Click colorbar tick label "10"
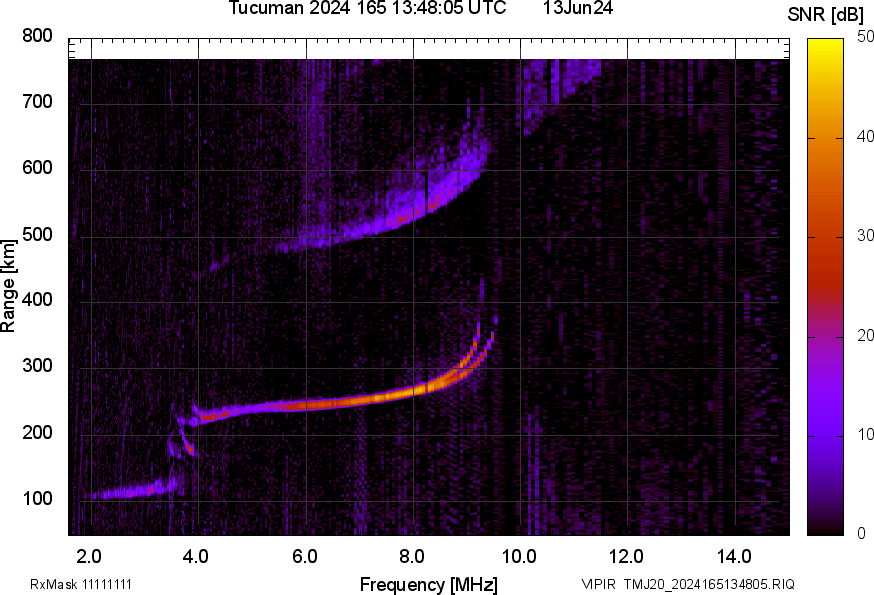The image size is (874, 595). 865,435
